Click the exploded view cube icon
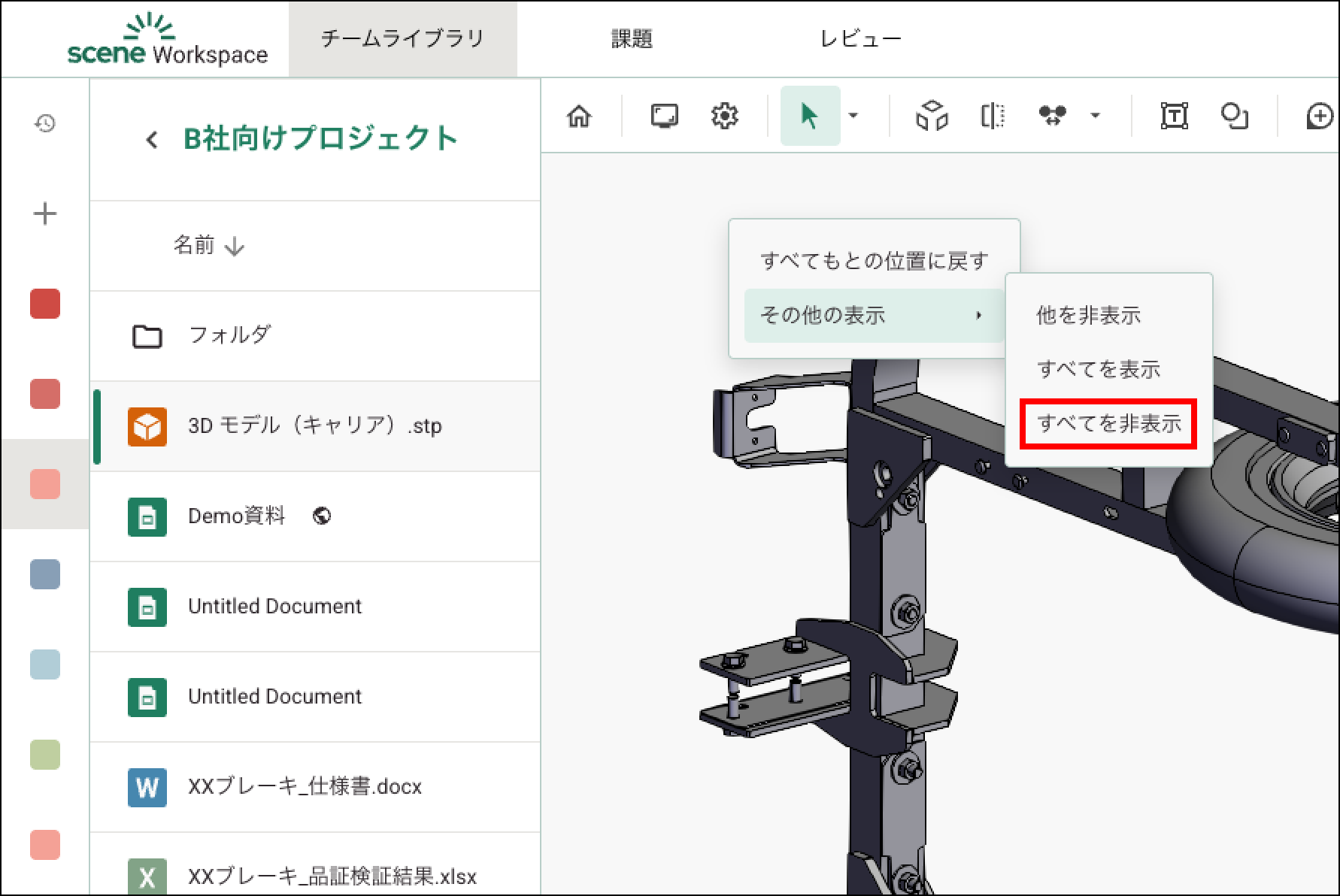 [x=932, y=117]
